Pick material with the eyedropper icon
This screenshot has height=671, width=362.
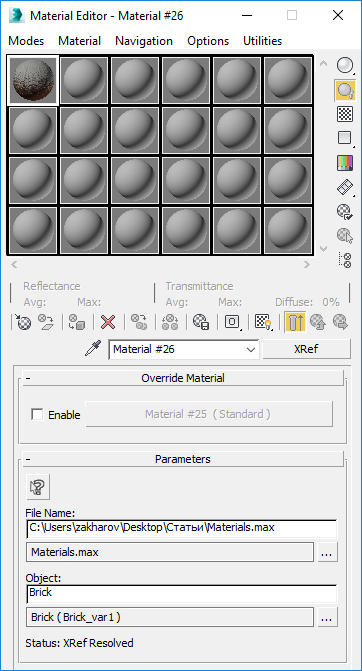click(x=93, y=349)
